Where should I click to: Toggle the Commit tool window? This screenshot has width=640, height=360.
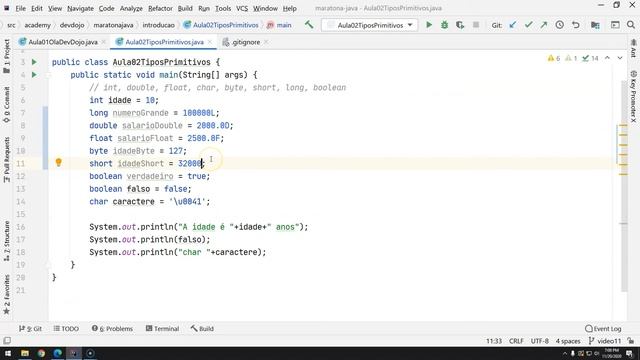7,104
